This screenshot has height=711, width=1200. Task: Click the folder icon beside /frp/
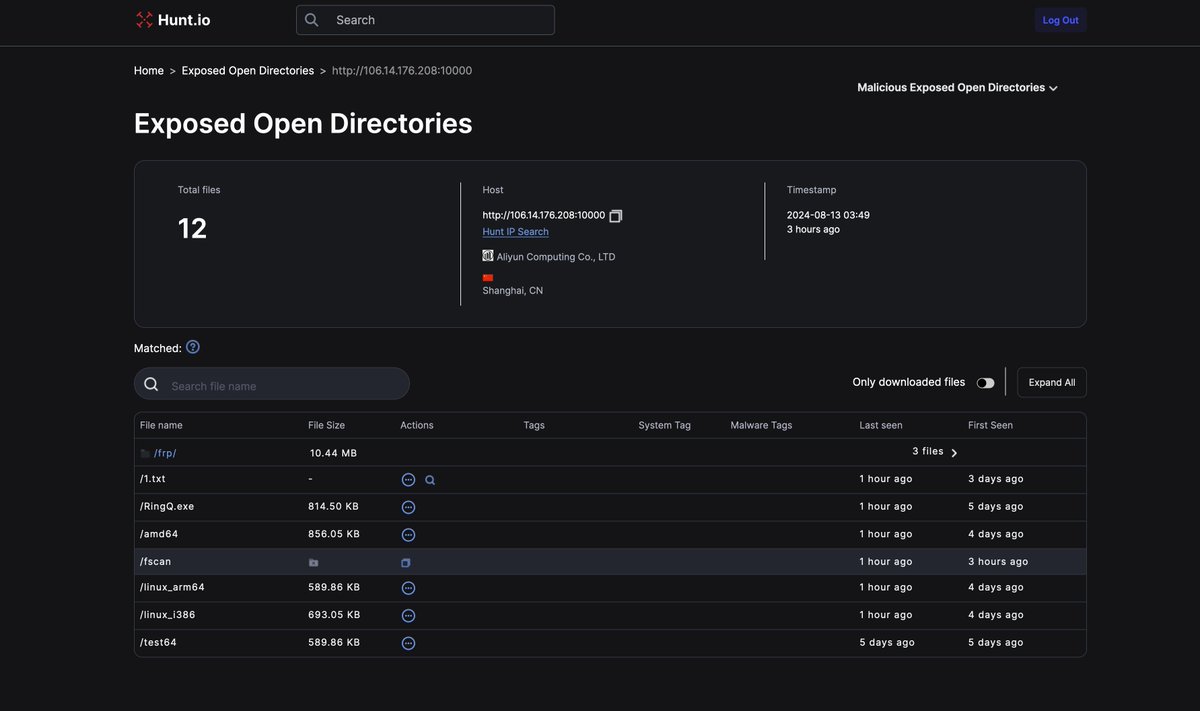coord(145,453)
